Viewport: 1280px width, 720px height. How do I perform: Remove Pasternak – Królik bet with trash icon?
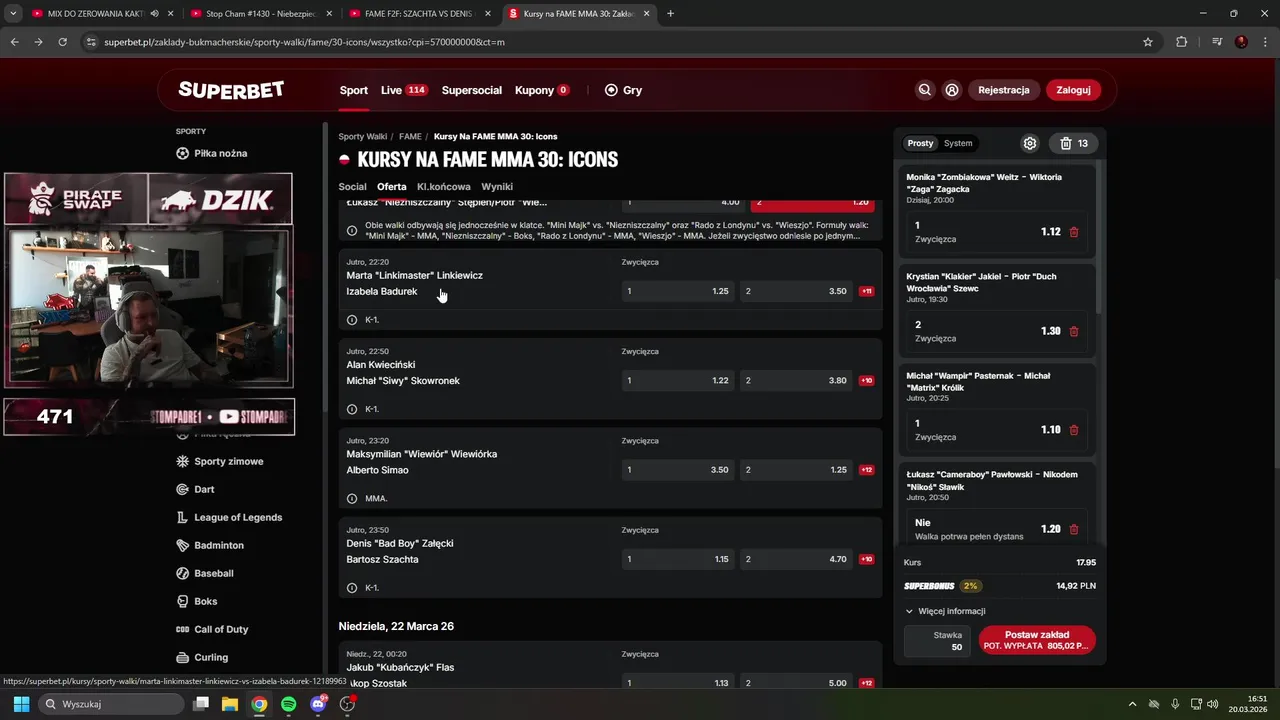[1074, 430]
